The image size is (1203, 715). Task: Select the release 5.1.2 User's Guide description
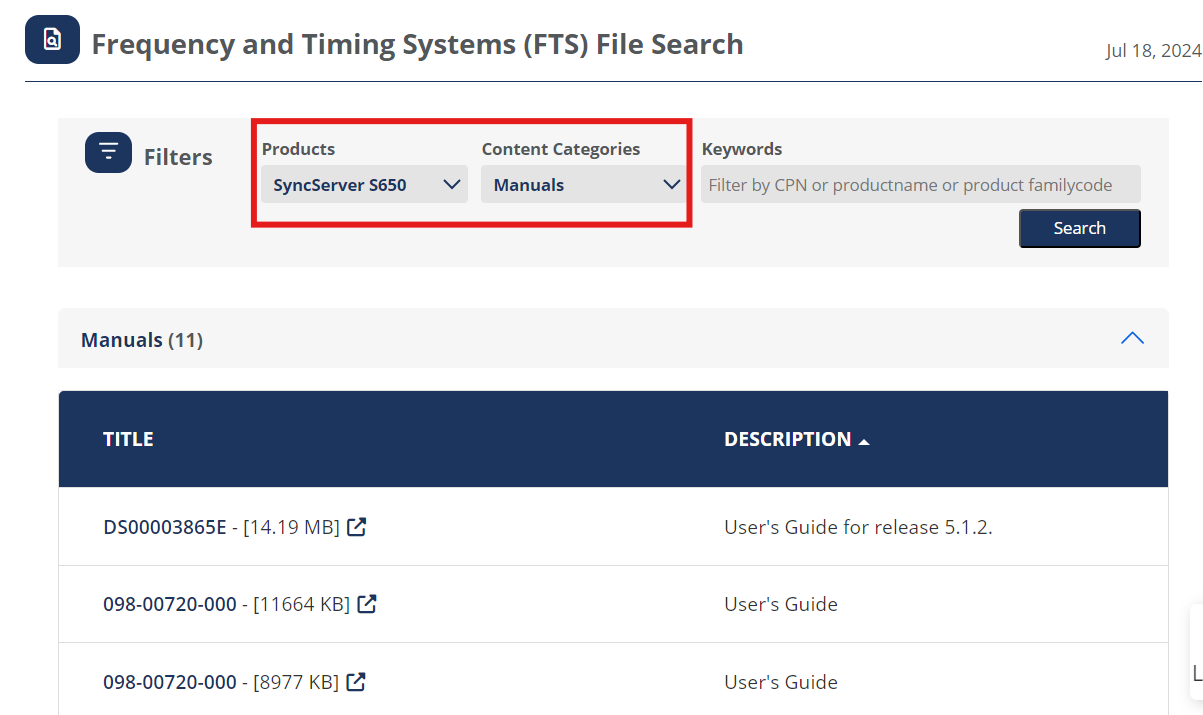point(857,527)
